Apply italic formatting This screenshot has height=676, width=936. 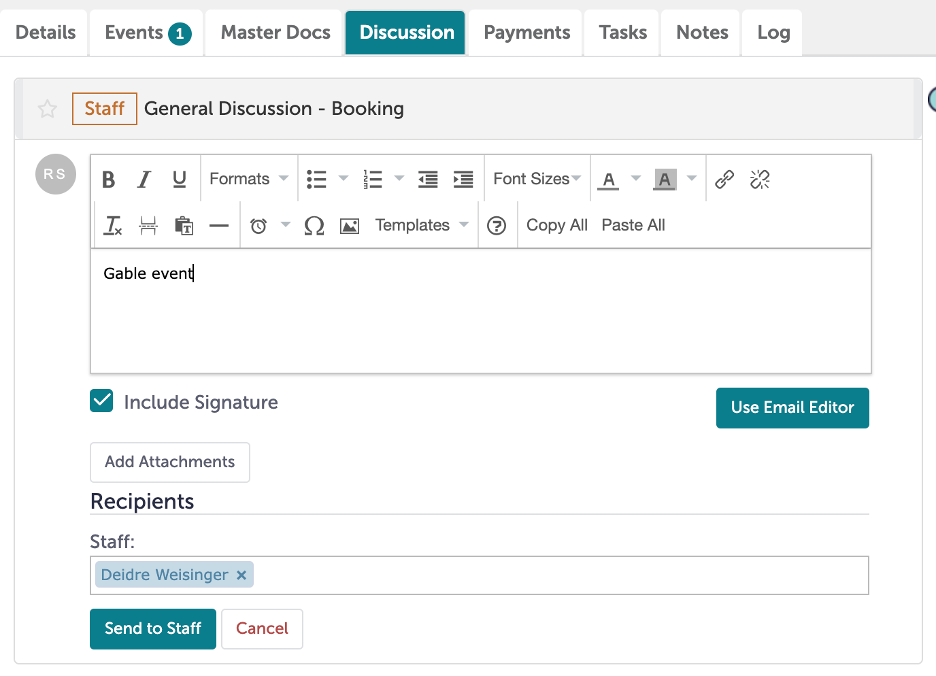tap(144, 179)
